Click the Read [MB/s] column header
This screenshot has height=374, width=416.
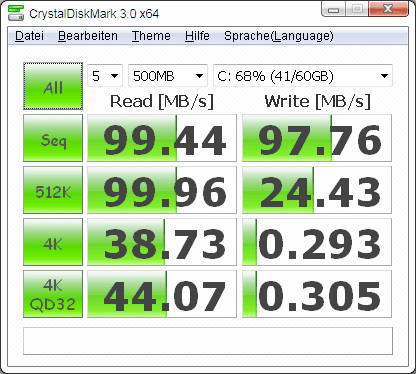(x=162, y=101)
